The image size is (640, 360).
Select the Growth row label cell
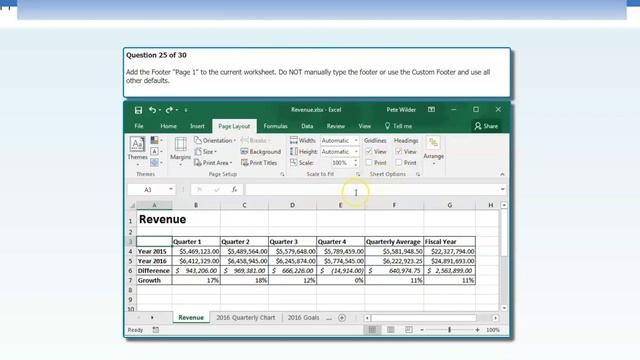tap(154, 280)
